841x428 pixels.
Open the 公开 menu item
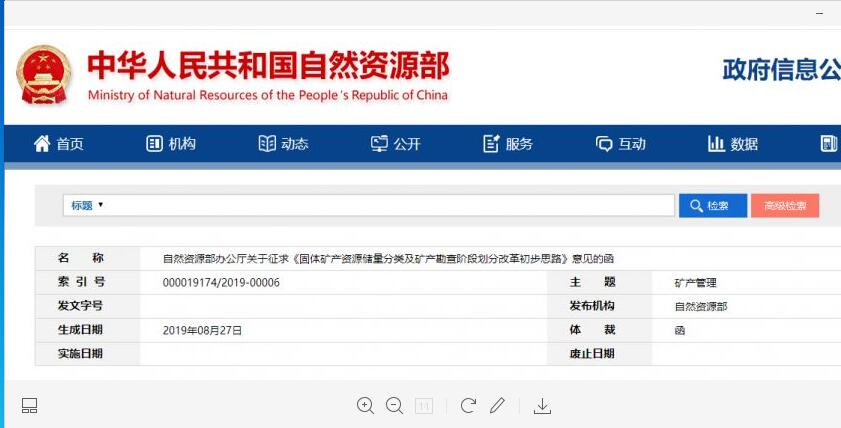(407, 144)
